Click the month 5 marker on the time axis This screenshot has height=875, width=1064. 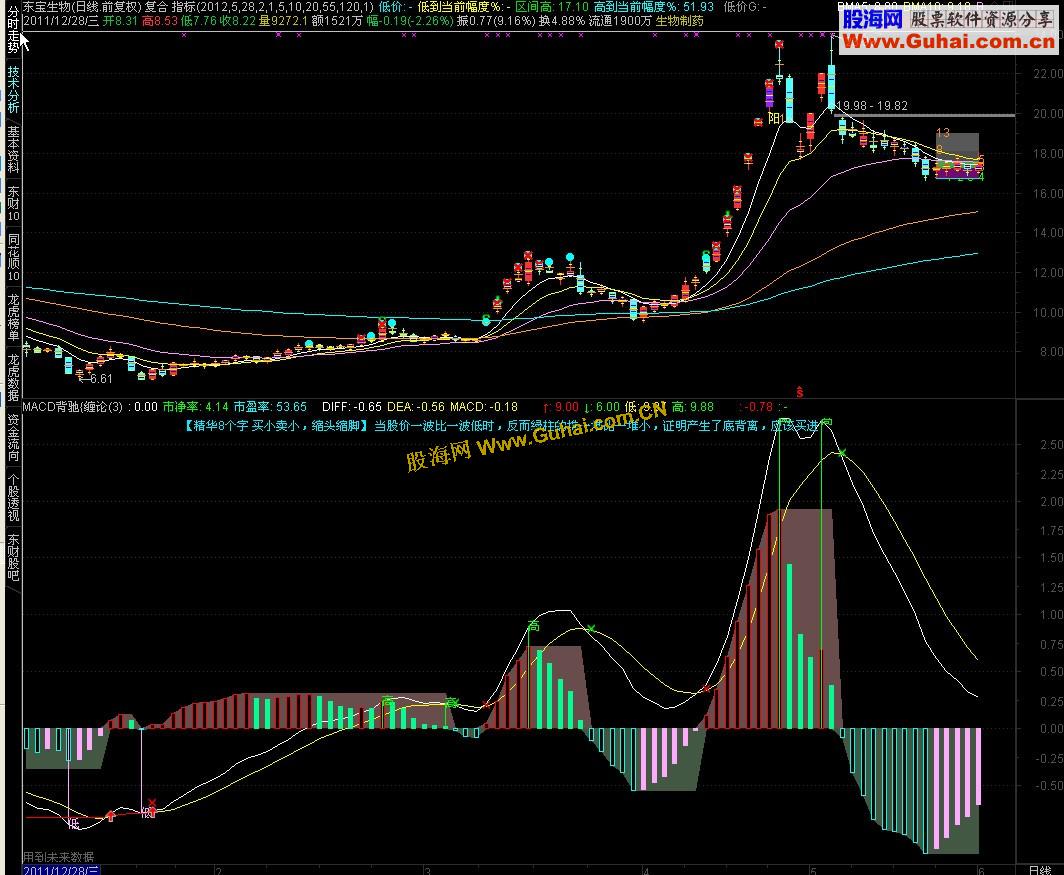tap(812, 870)
